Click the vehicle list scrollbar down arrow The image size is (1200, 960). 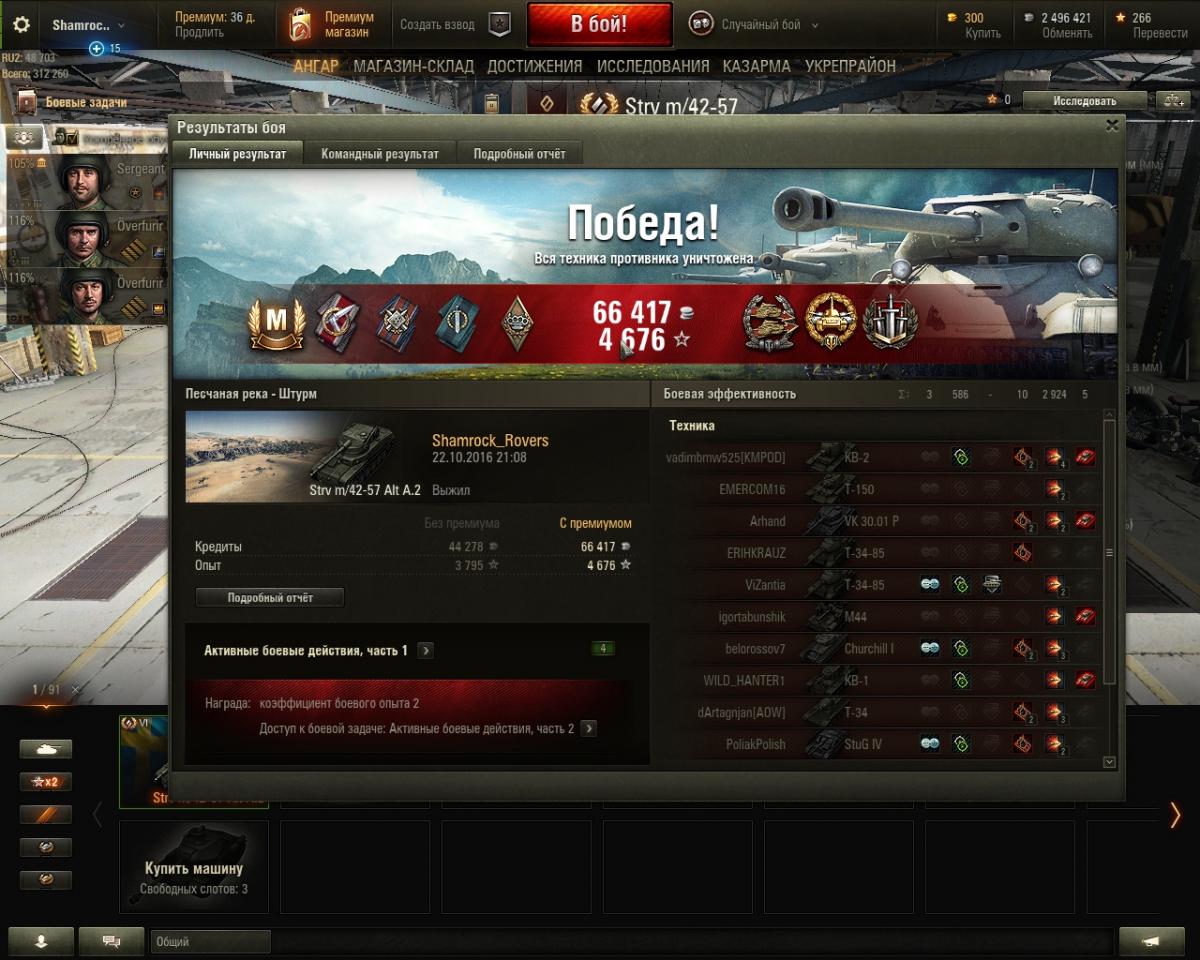(x=1109, y=762)
